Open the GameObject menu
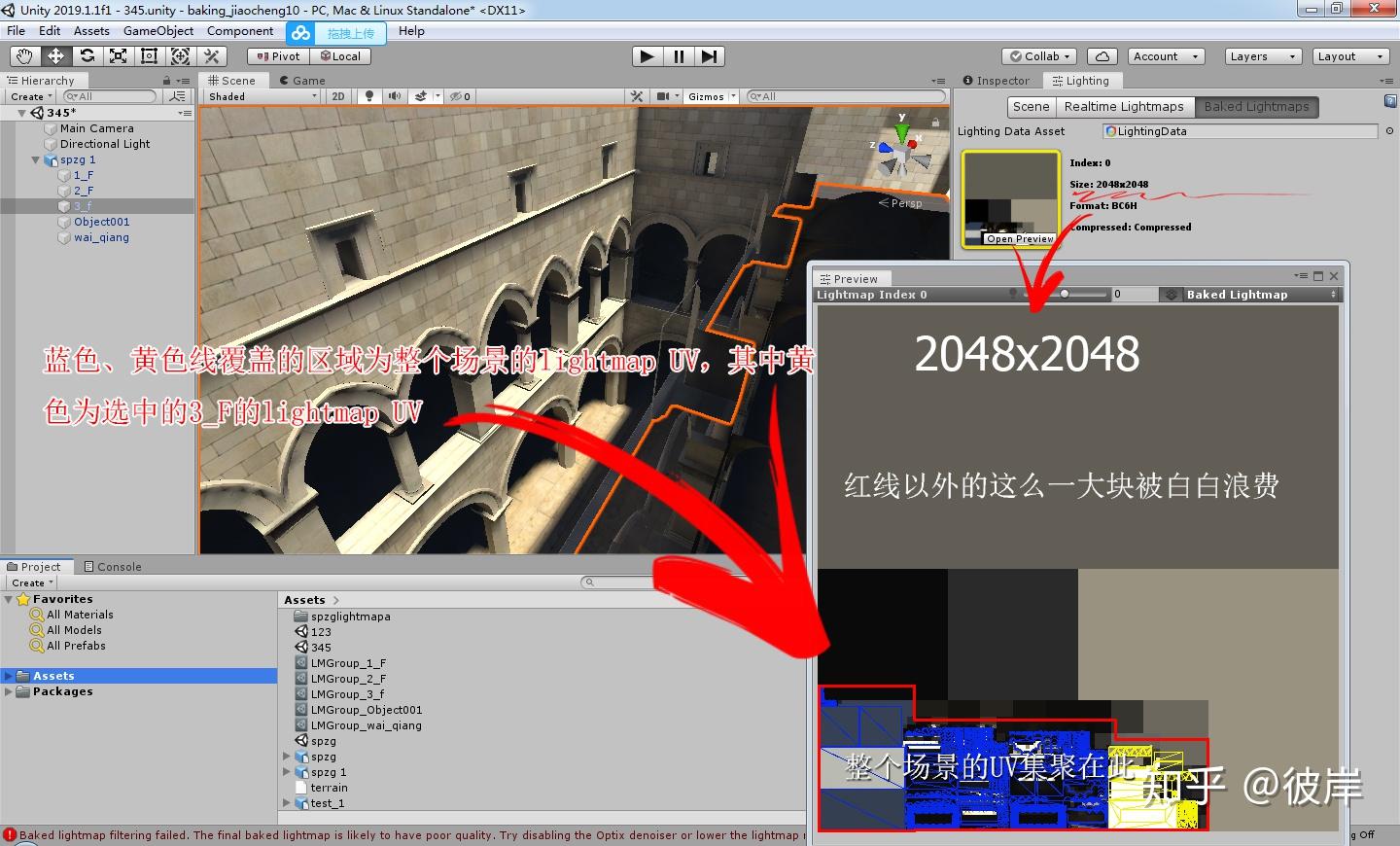 coord(158,31)
